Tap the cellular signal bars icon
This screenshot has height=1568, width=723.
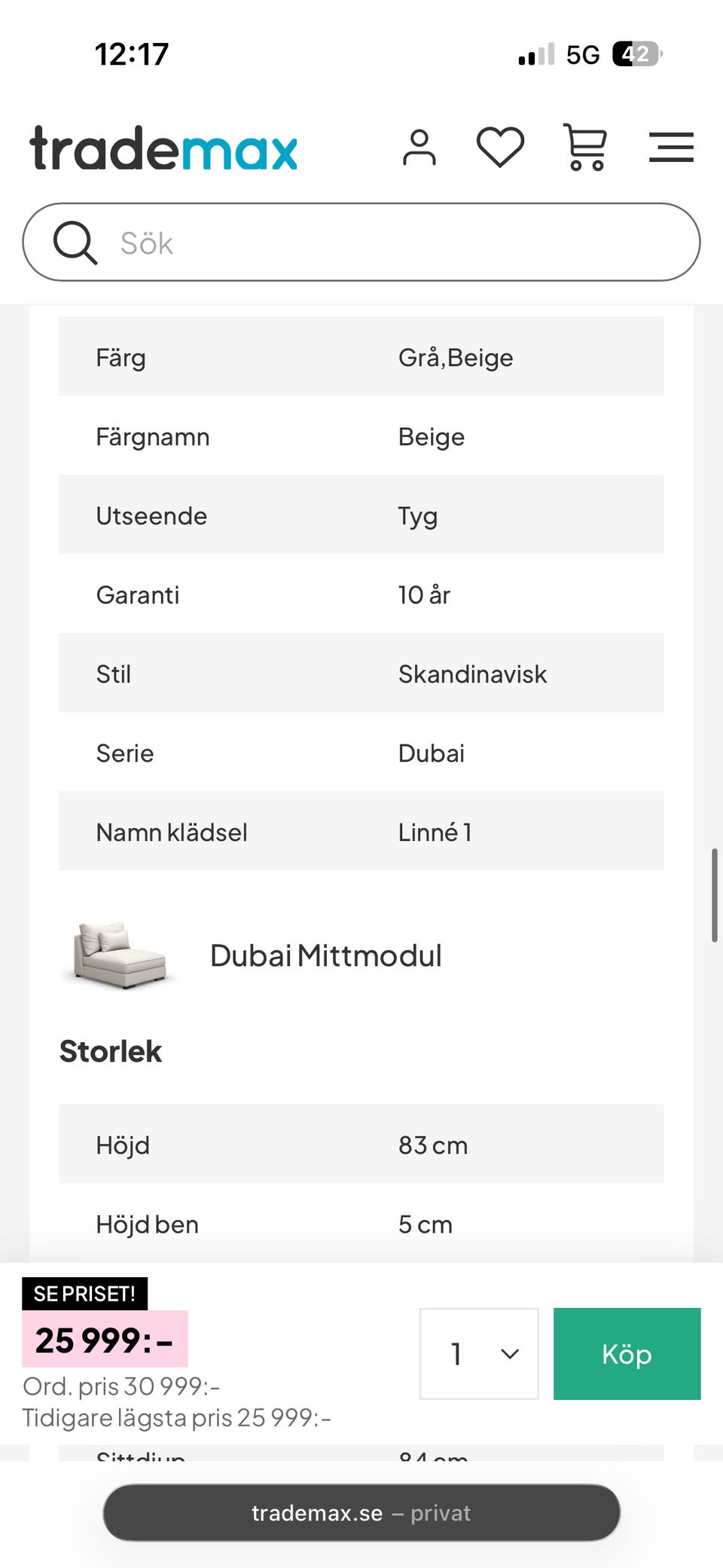click(x=536, y=54)
